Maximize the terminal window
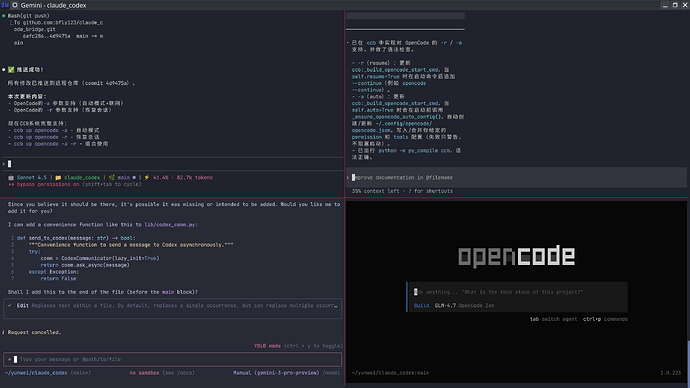 (x=675, y=5)
